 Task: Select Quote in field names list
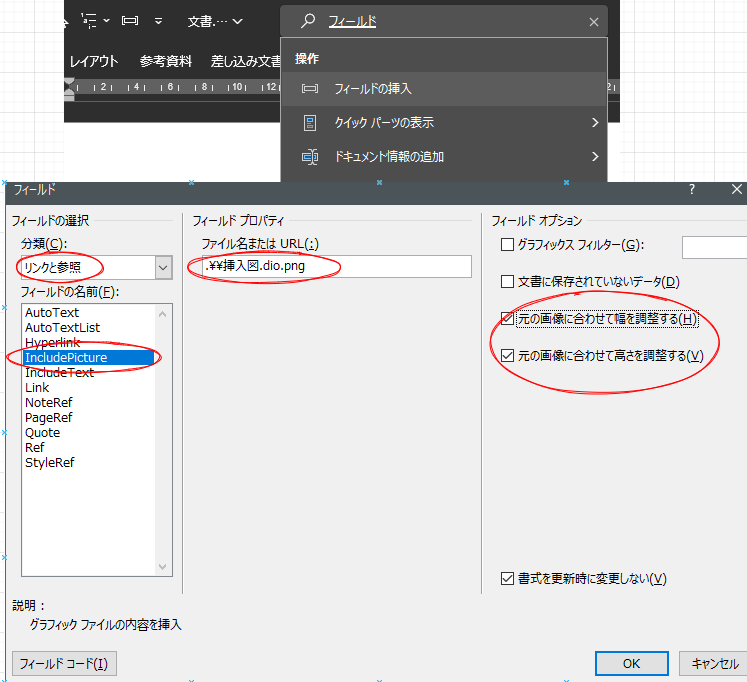tap(42, 432)
